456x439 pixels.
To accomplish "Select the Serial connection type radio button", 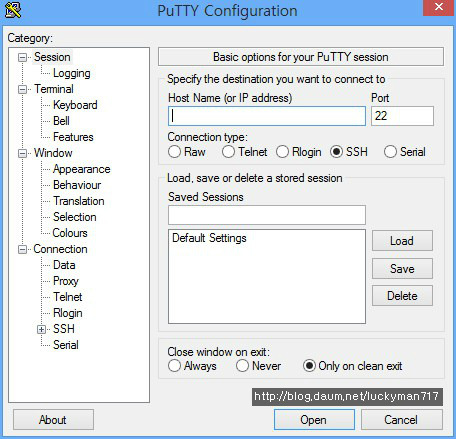I will coord(390,152).
